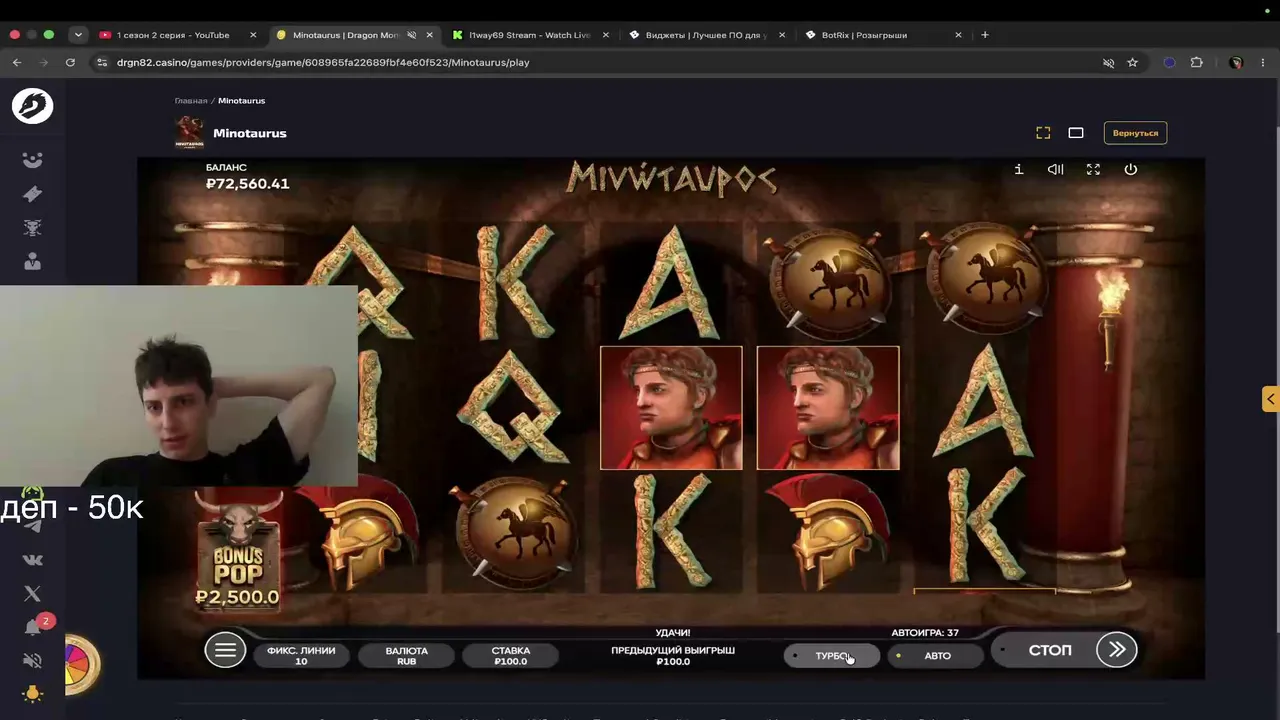The image size is (1280, 720).
Task: Switch to theater mode rectangle icon
Action: tap(1076, 133)
